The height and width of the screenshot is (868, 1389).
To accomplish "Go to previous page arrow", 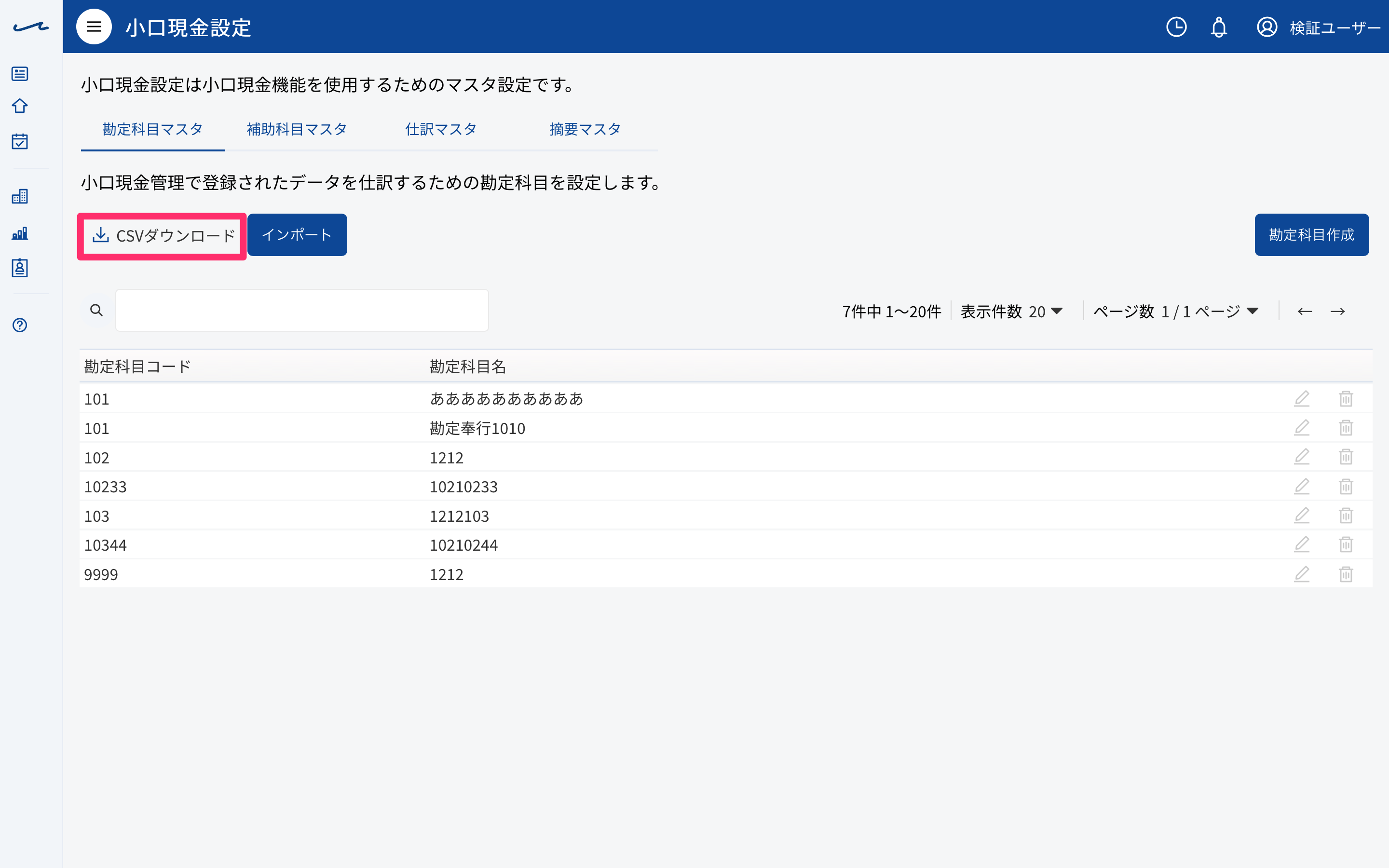I will click(1305, 311).
